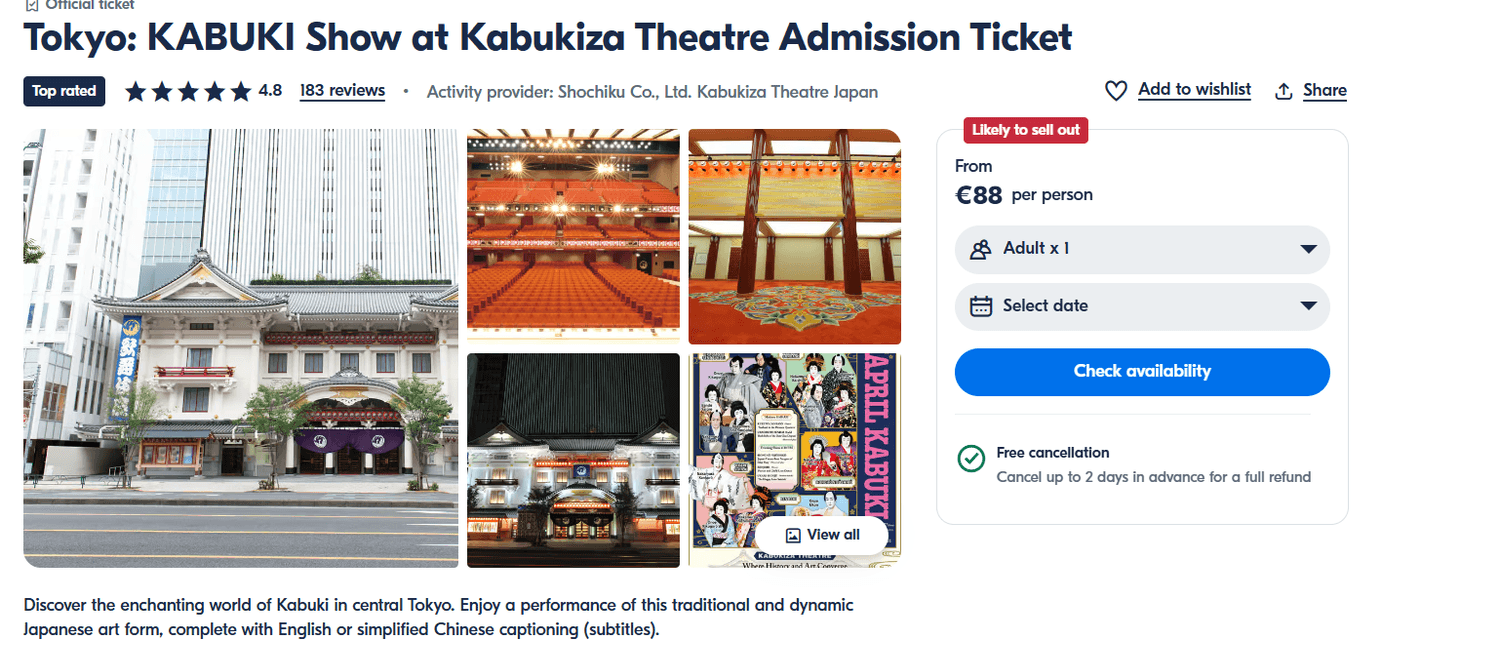The image size is (1500, 647).
Task: Click the green free cancellation checkmark icon
Action: (971, 459)
